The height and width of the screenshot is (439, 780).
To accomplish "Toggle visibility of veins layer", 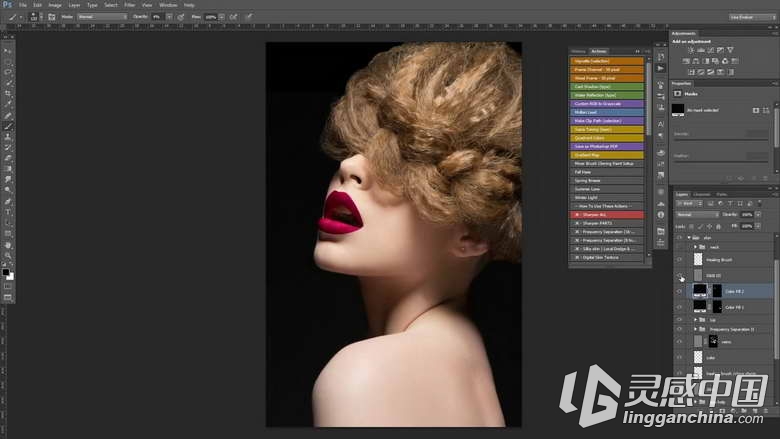I will [680, 342].
